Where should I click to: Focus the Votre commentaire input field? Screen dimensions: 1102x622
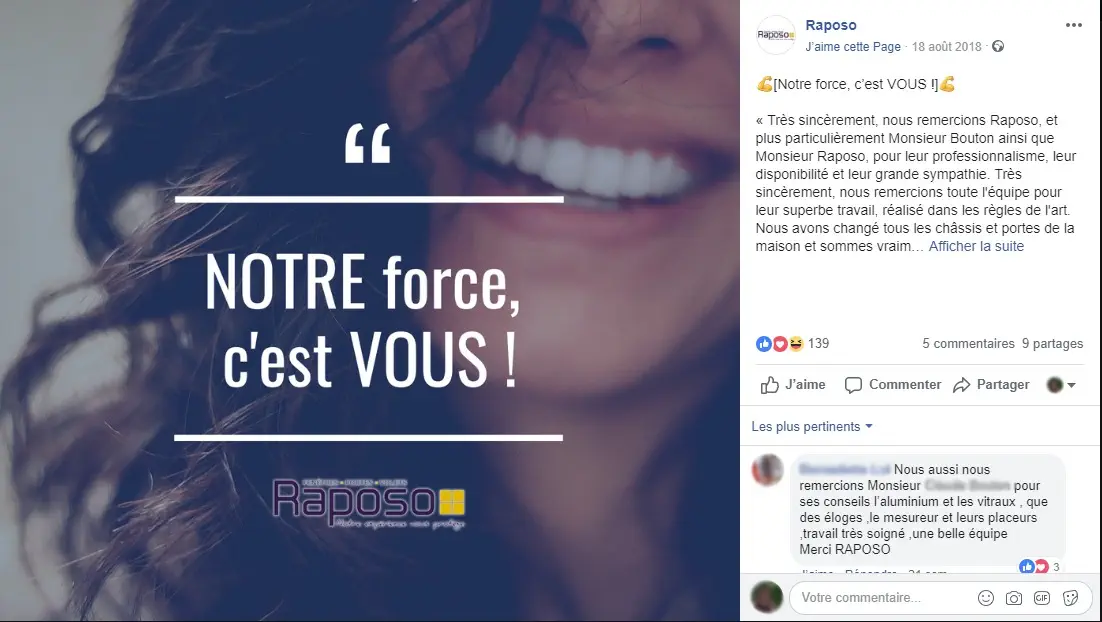tap(882, 598)
